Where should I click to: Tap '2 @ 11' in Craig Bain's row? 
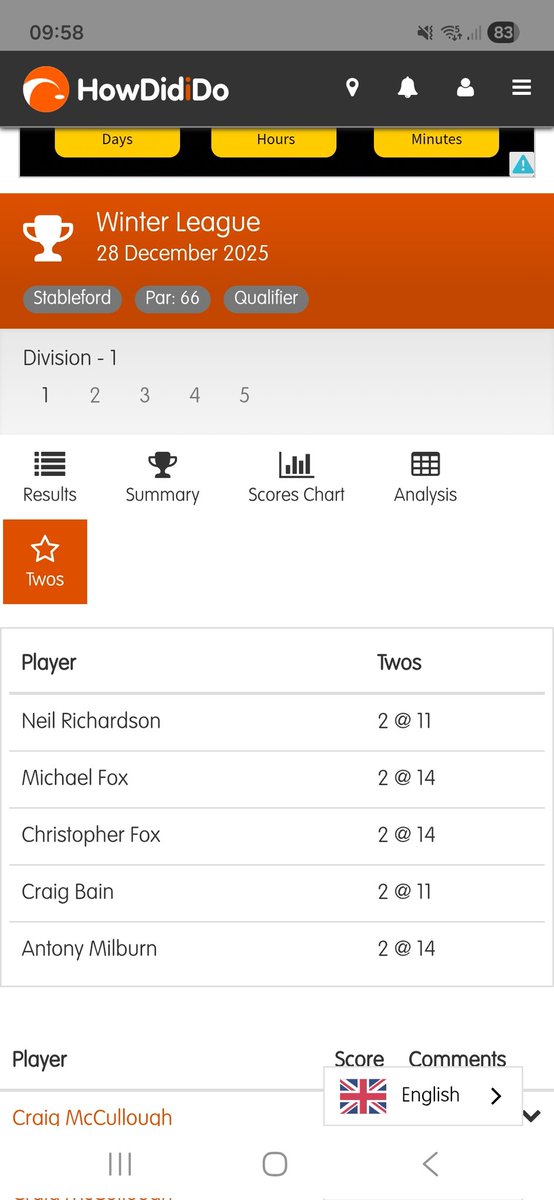pyautogui.click(x=404, y=892)
